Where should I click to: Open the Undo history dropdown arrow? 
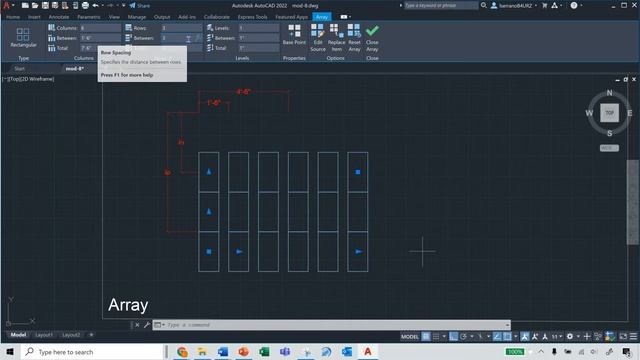click(102, 5)
